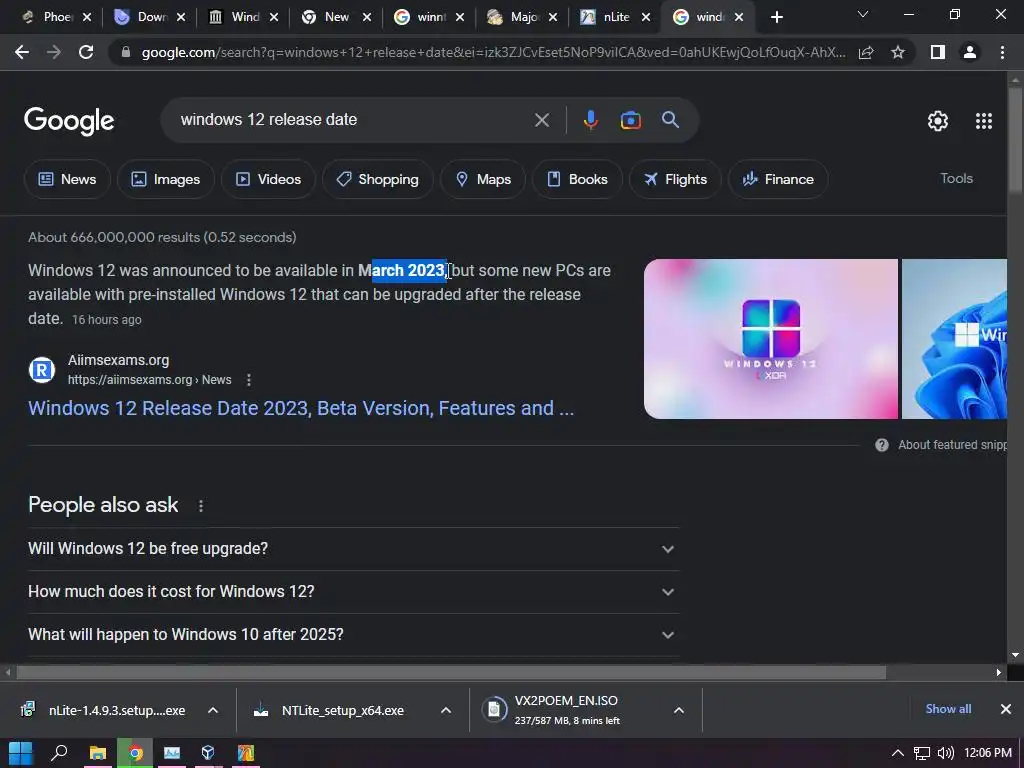This screenshot has height=768, width=1024.
Task: Click the address bar URL
Action: (x=493, y=52)
